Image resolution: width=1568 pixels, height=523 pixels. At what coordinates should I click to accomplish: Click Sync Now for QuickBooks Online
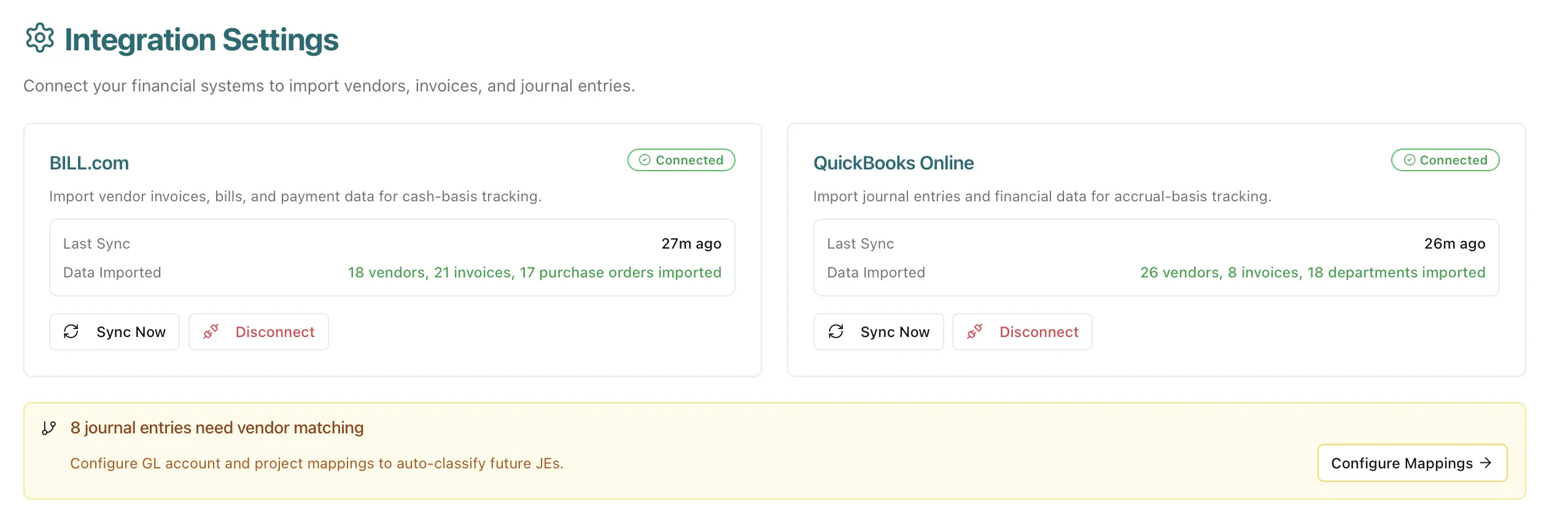[x=878, y=331]
